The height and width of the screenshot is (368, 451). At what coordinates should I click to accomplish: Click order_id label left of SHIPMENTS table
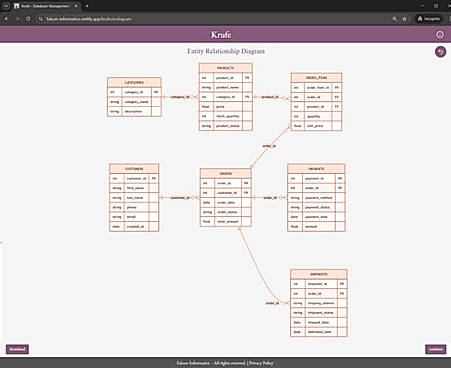272,303
